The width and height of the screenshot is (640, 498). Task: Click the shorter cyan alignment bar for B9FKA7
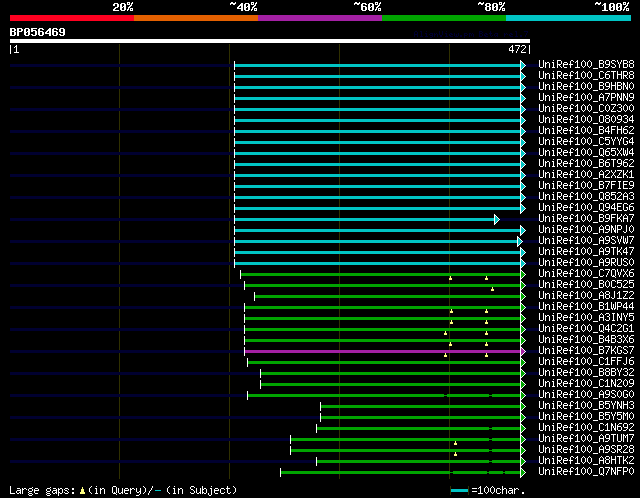coord(364,220)
